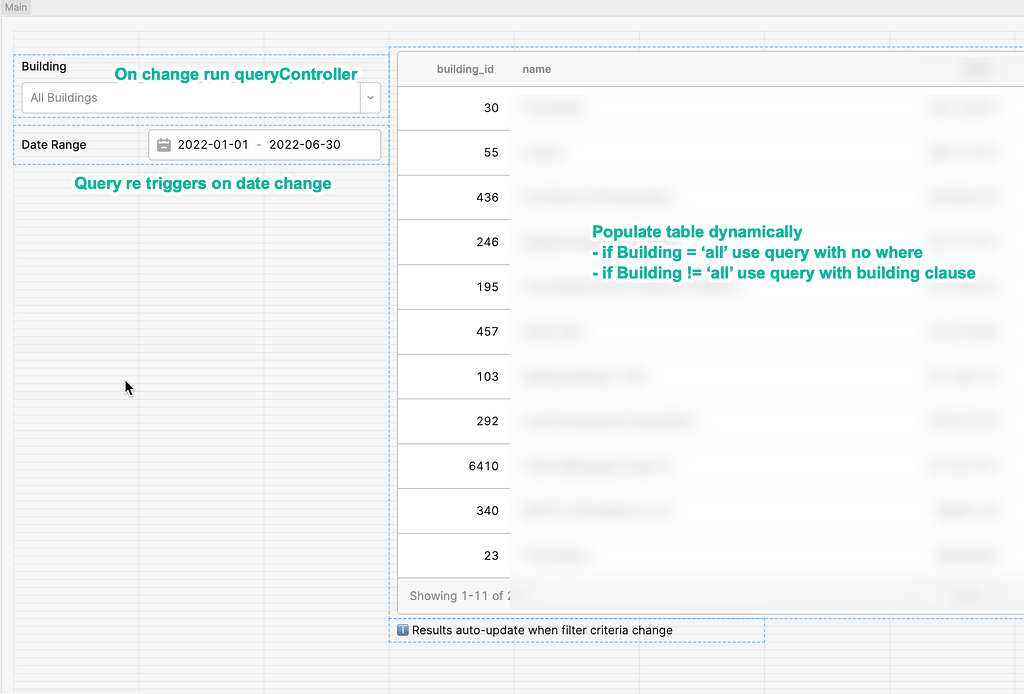The image size is (1024, 694).
Task: Click the Date Range label
Action: [x=54, y=145]
